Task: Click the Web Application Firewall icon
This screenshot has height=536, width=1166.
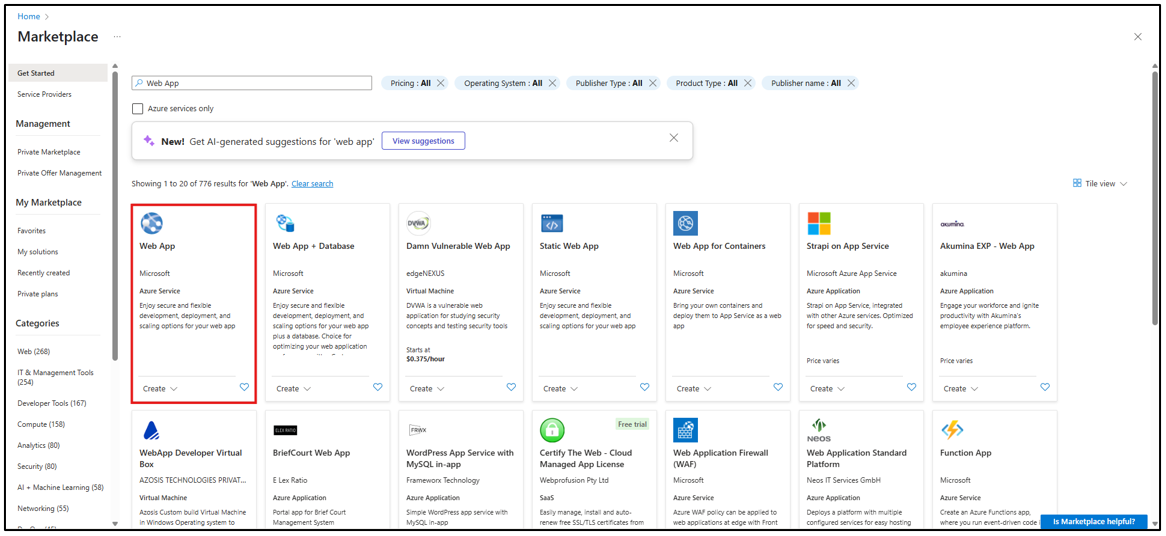Action: tap(685, 430)
